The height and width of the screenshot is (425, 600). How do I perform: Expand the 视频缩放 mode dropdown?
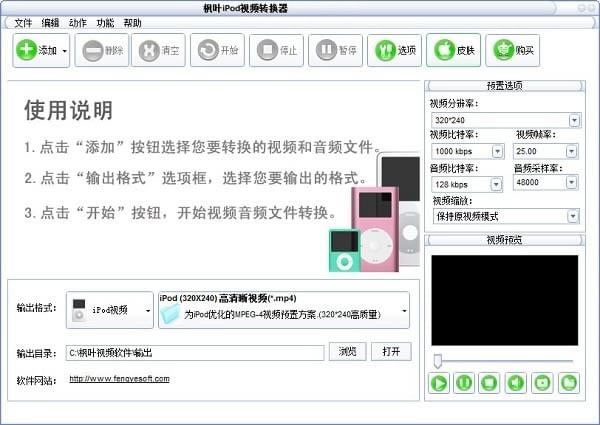[574, 216]
